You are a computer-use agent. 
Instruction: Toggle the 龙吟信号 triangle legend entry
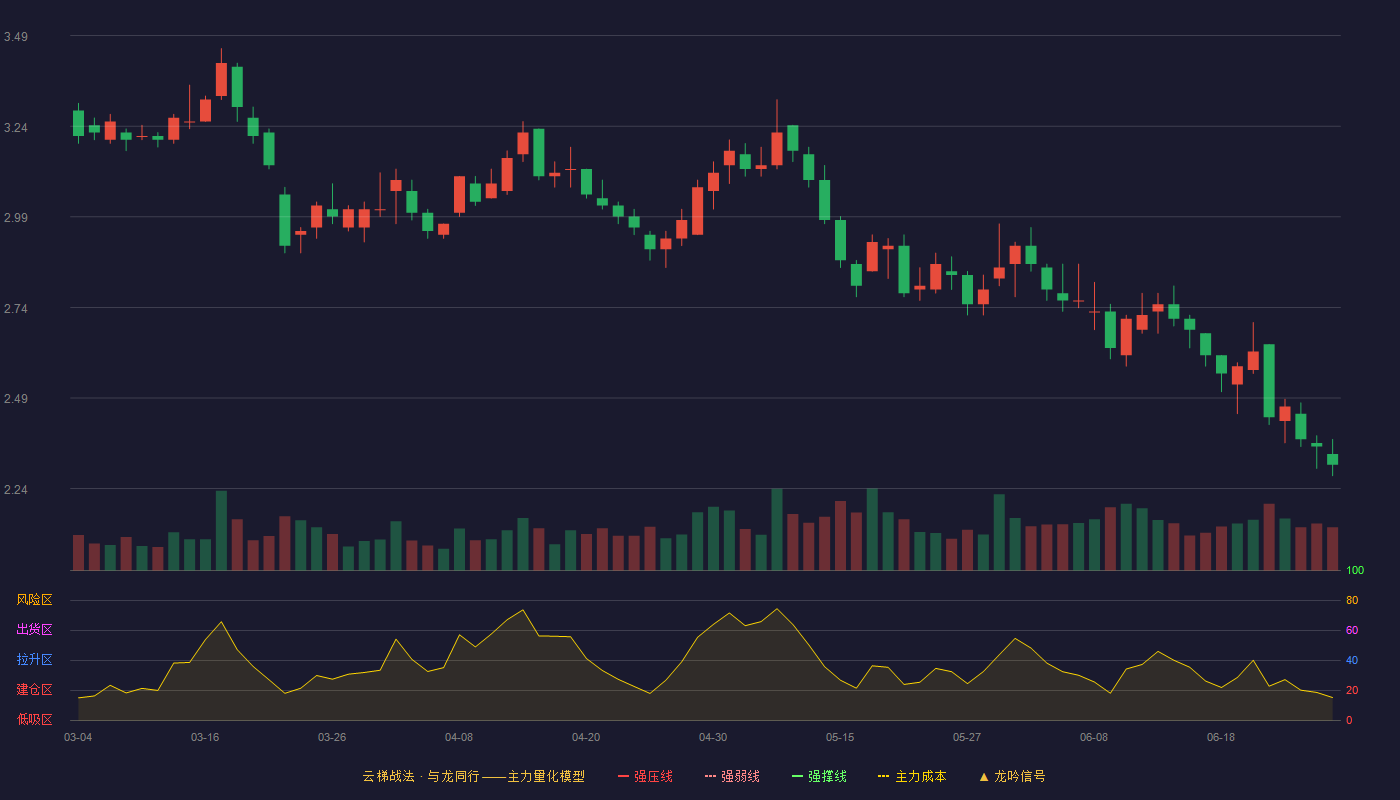1012,776
